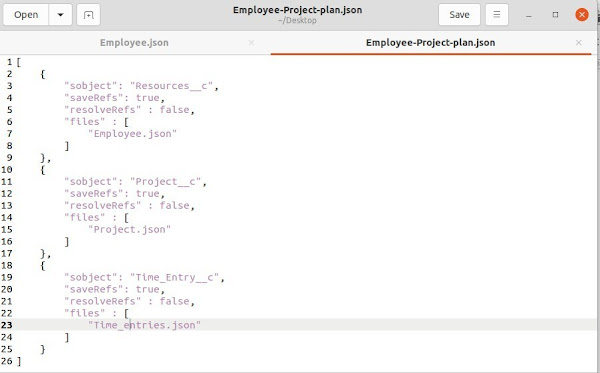This screenshot has height=373, width=600.
Task: Click the opening brace on line 10
Action: [x=43, y=170]
